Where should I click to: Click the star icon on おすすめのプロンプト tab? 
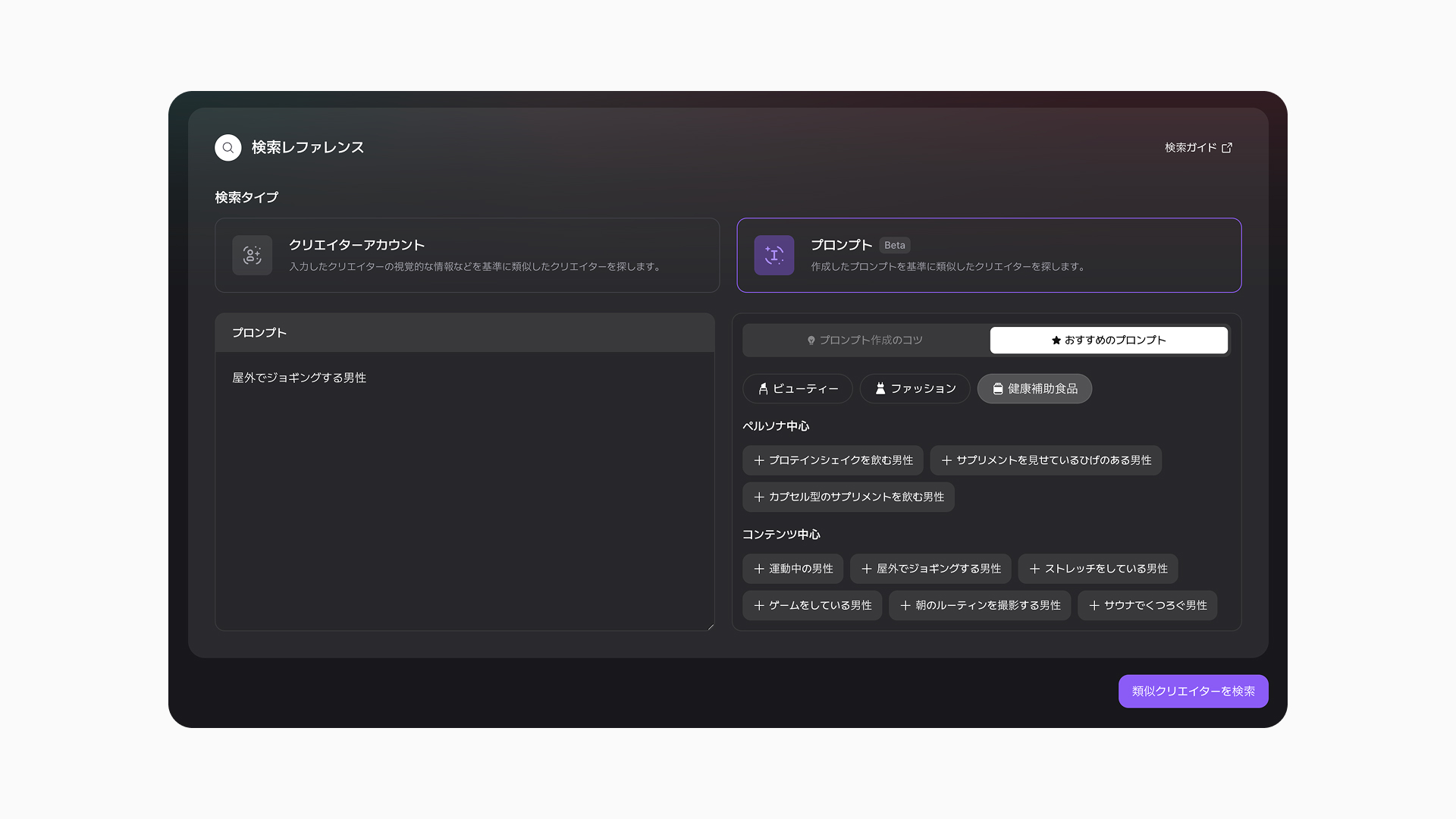click(1056, 340)
